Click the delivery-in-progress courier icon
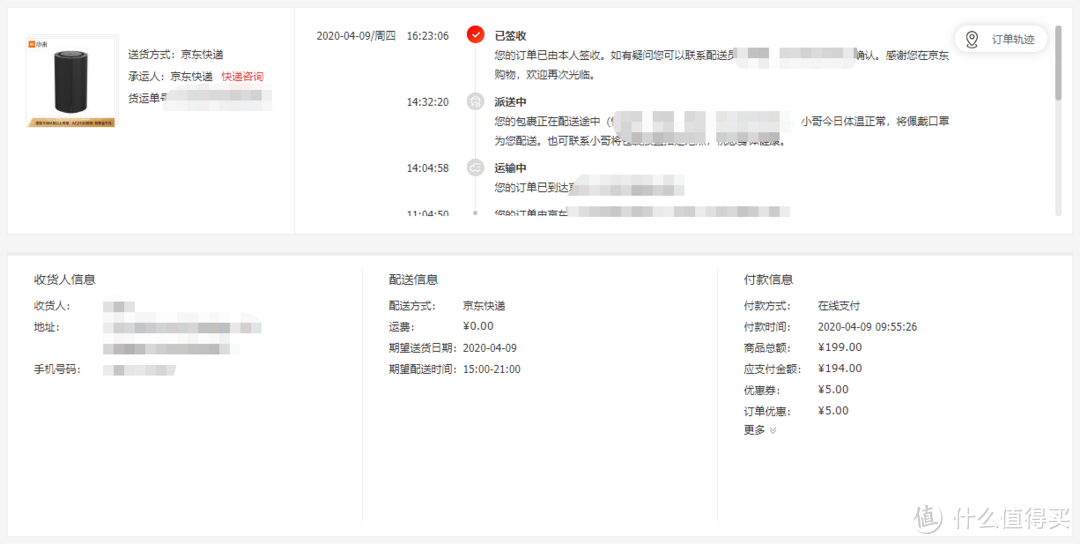Screen dimensions: 1080x544 pyautogui.click(x=475, y=101)
